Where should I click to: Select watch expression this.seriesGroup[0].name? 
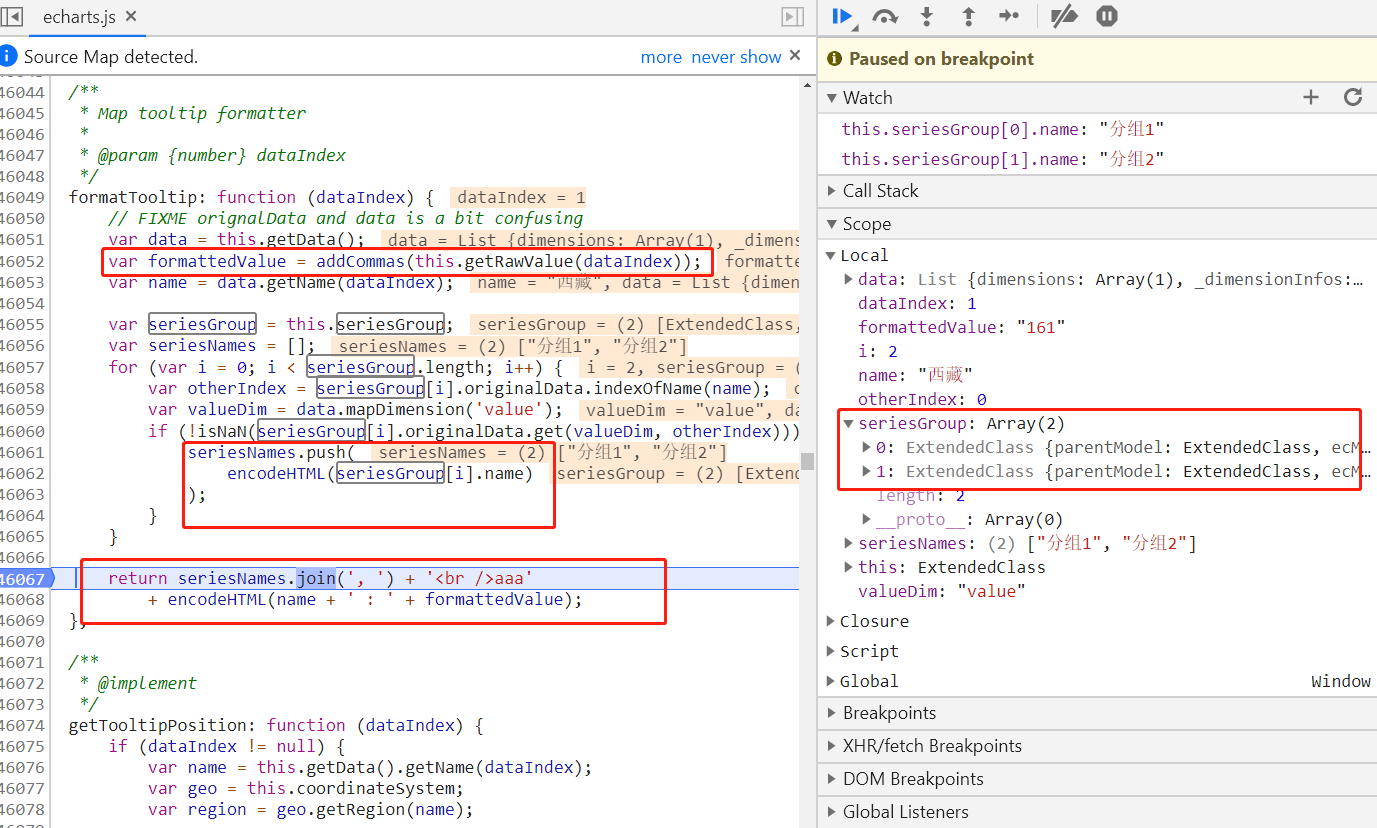1003,129
